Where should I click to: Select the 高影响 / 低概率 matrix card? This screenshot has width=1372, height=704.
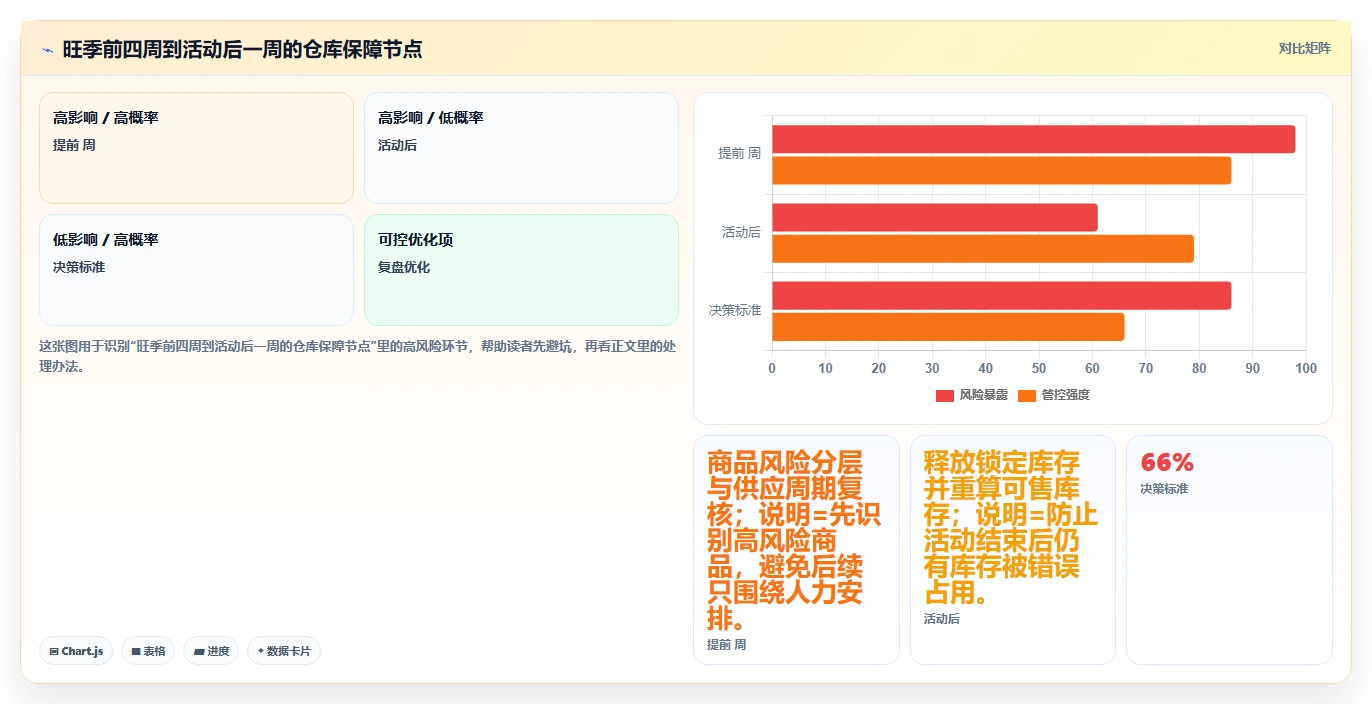[x=521, y=148]
